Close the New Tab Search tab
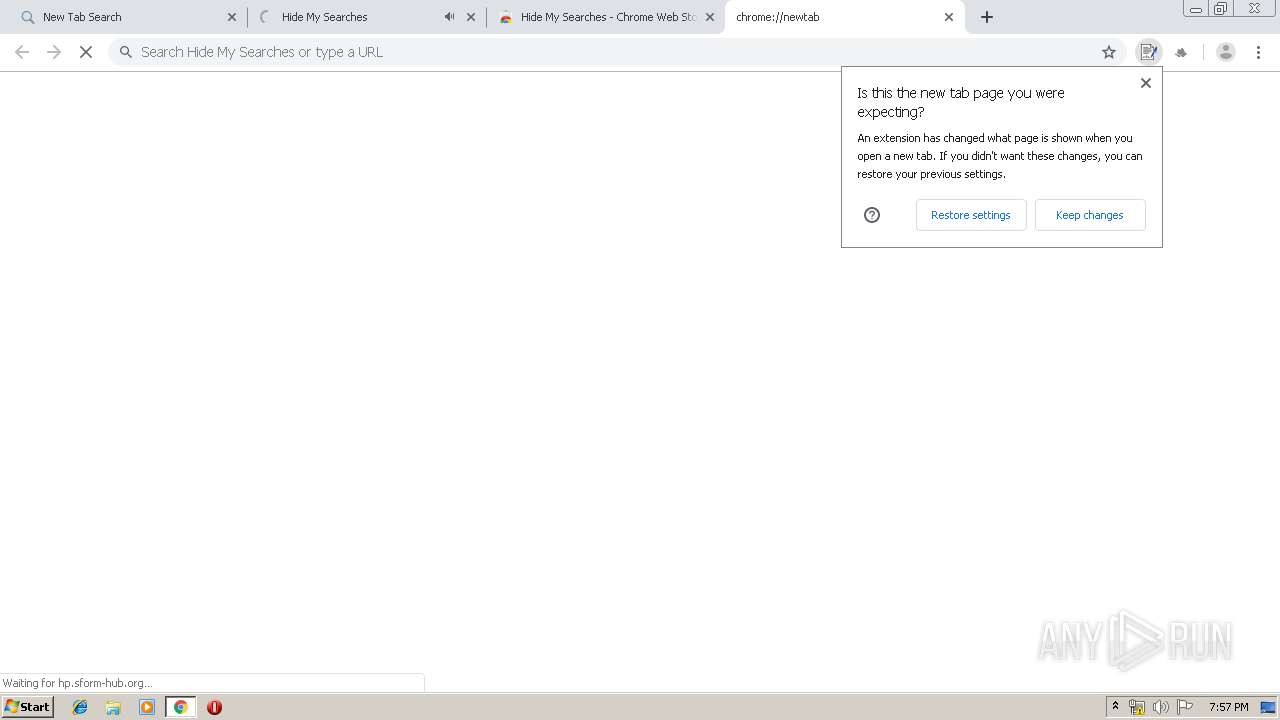1280x720 pixels. point(232,17)
